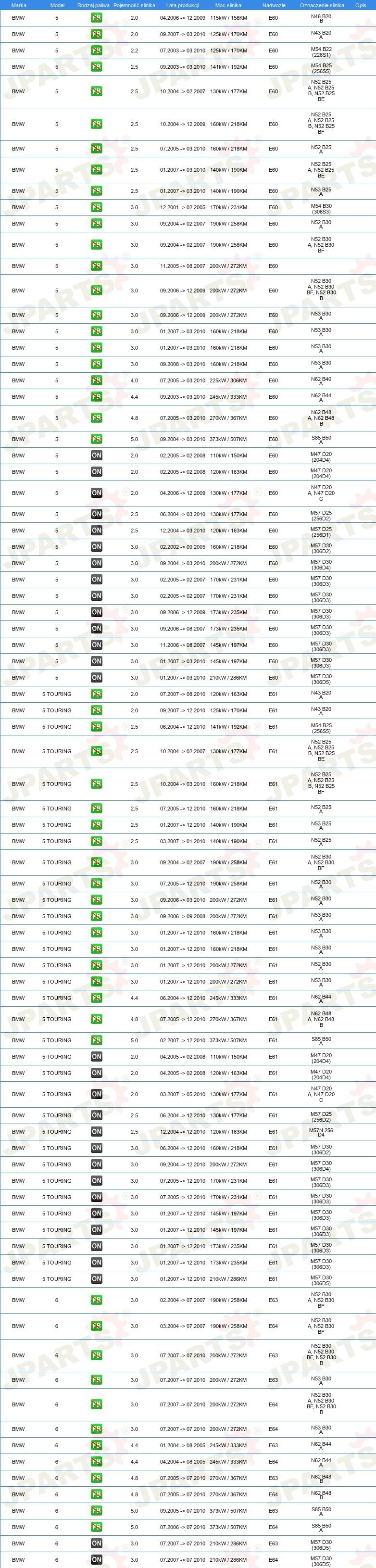The height and width of the screenshot is (1568, 376).
Task: Click diesel ON icon in E60 110kW / 150KM row
Action: tap(96, 455)
